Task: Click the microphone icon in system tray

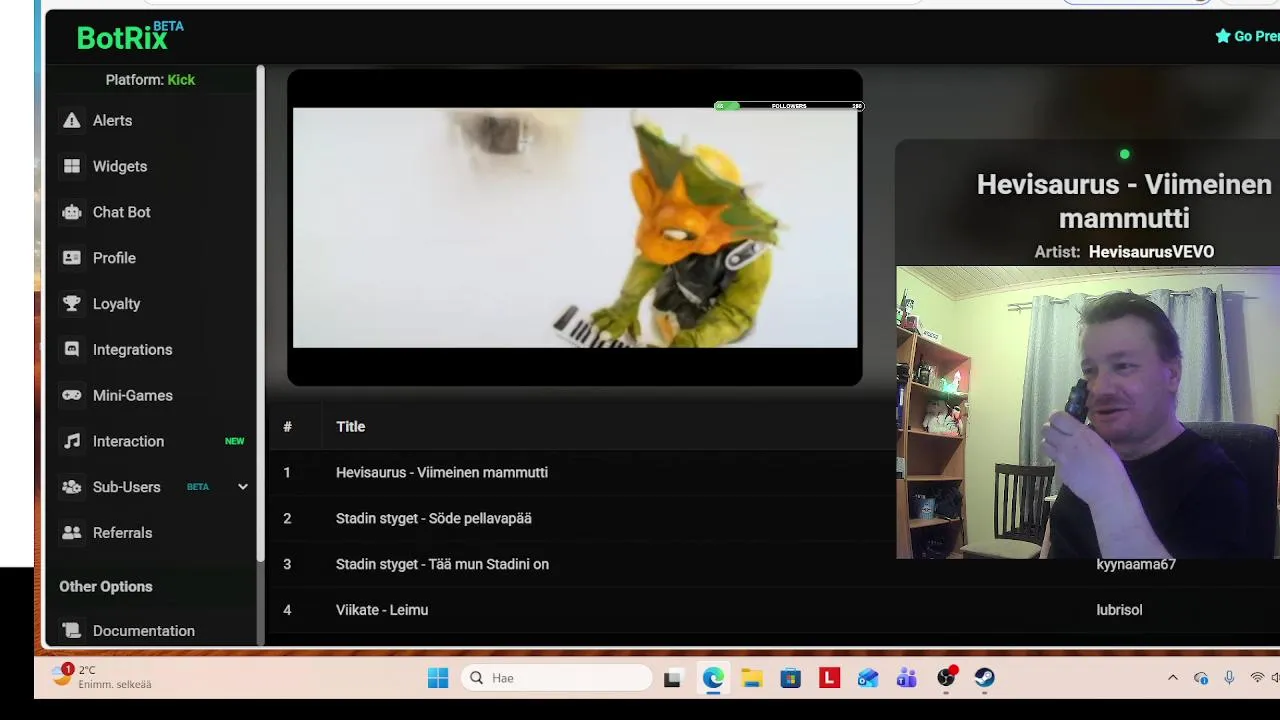Action: click(x=1229, y=678)
